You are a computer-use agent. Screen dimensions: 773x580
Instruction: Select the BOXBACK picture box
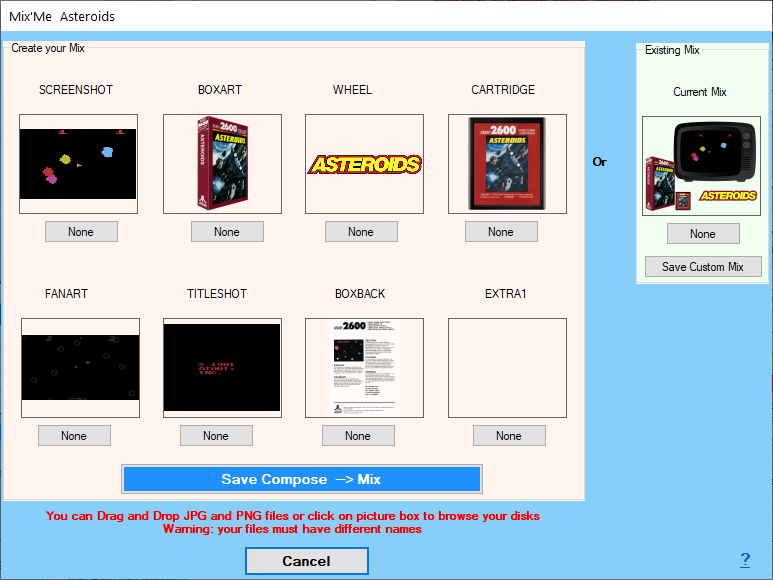(364, 368)
